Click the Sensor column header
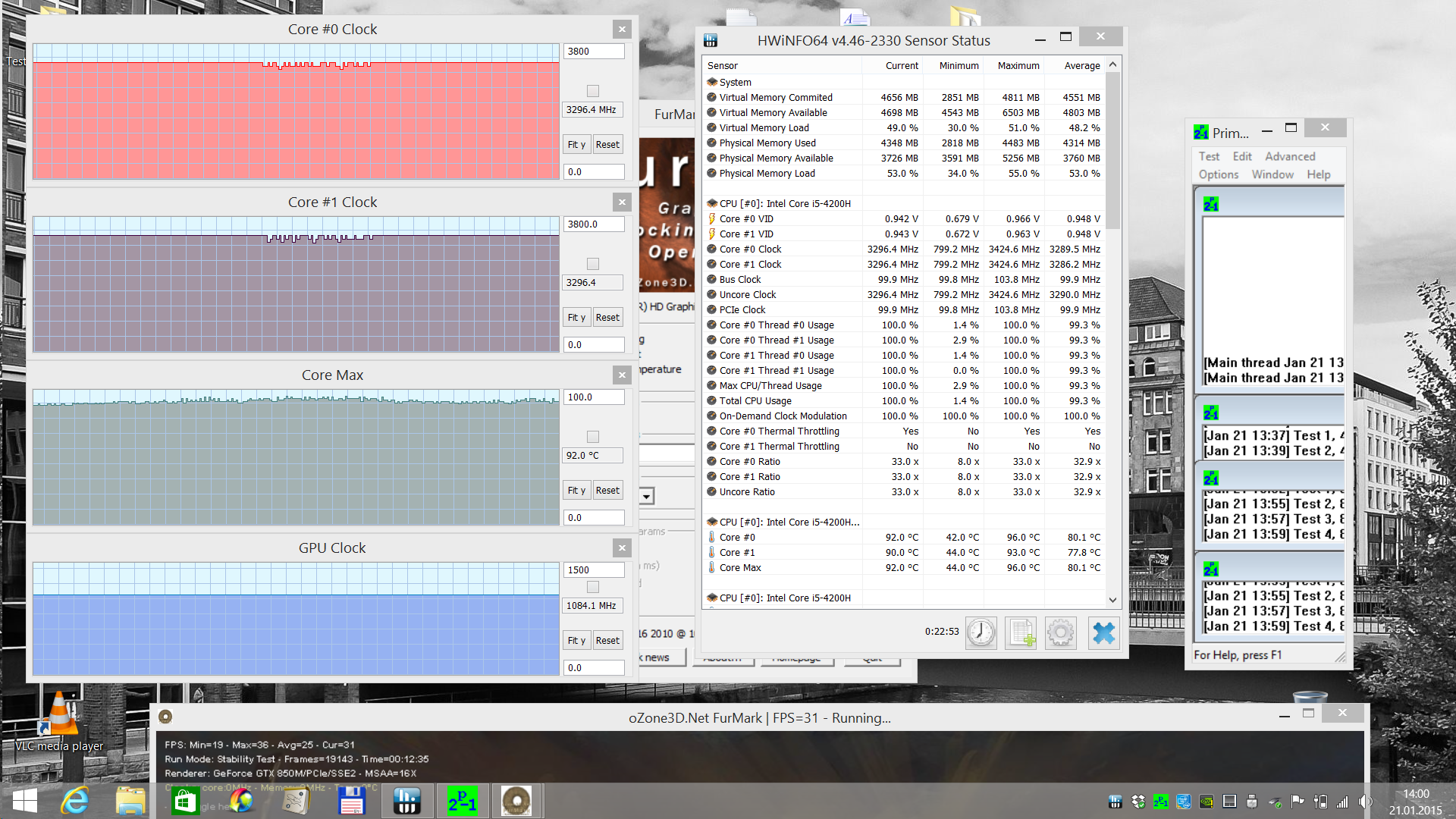1456x819 pixels. pyautogui.click(x=782, y=66)
